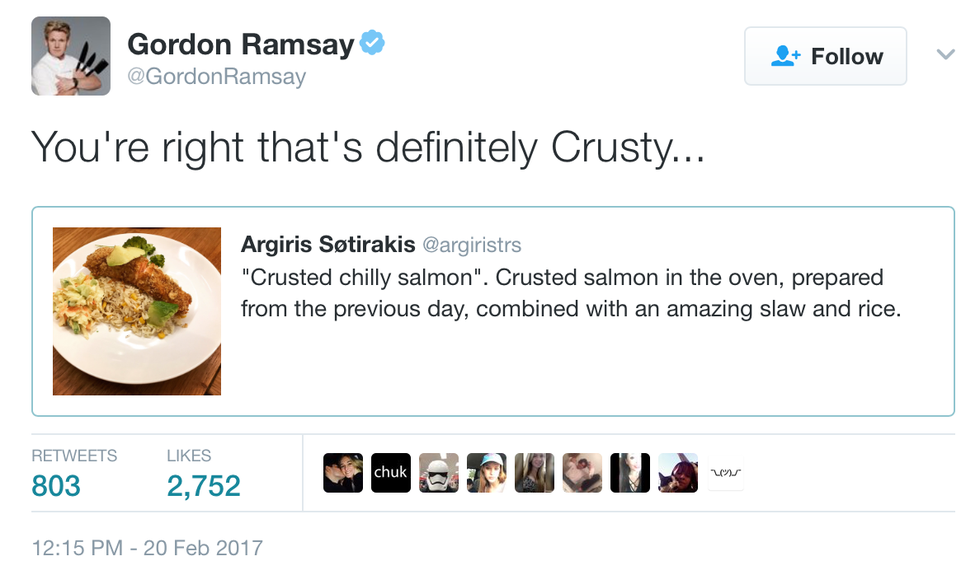
Task: Click the avatar with the blue cap
Action: coord(486,473)
